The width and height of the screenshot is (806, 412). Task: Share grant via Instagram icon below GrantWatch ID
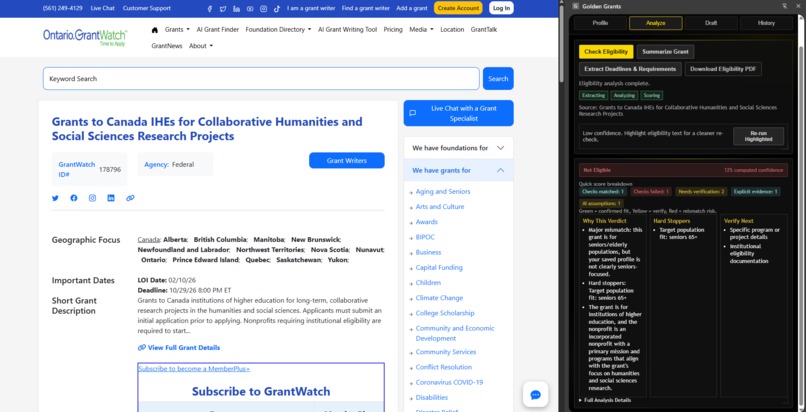[92, 198]
